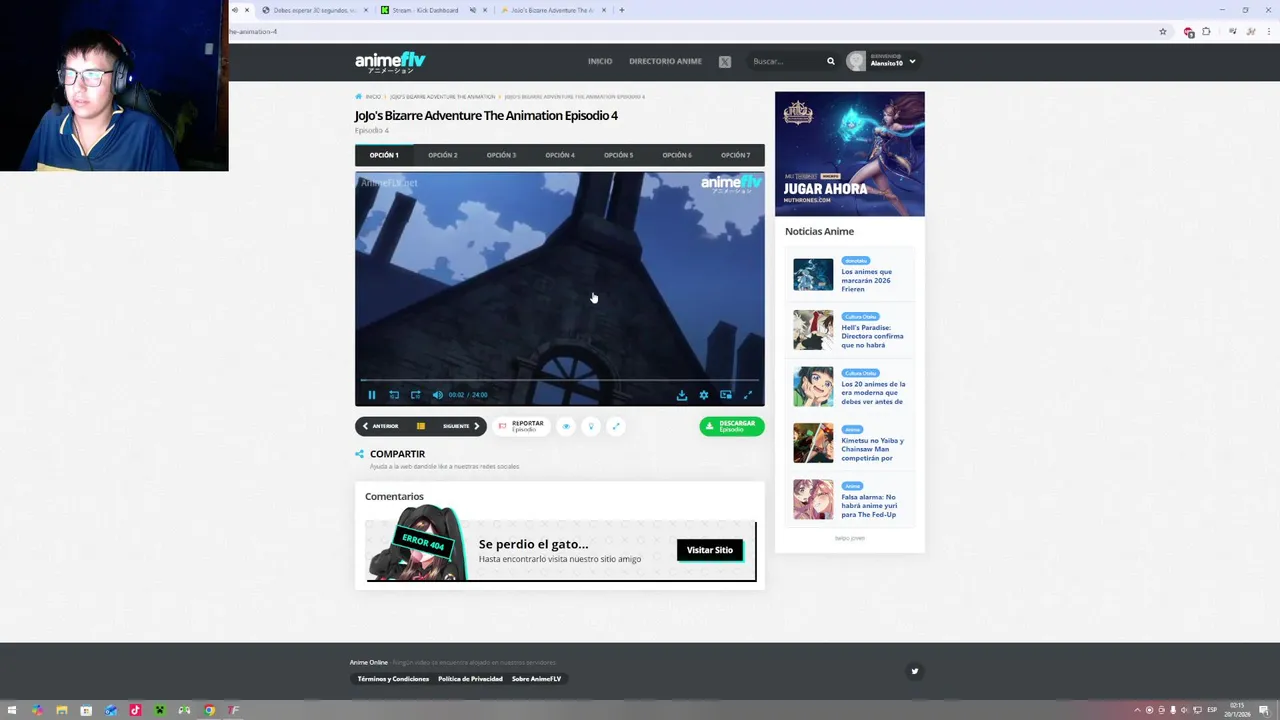The width and height of the screenshot is (1280, 720).
Task: Click the expand player arrows icon
Action: click(x=616, y=426)
